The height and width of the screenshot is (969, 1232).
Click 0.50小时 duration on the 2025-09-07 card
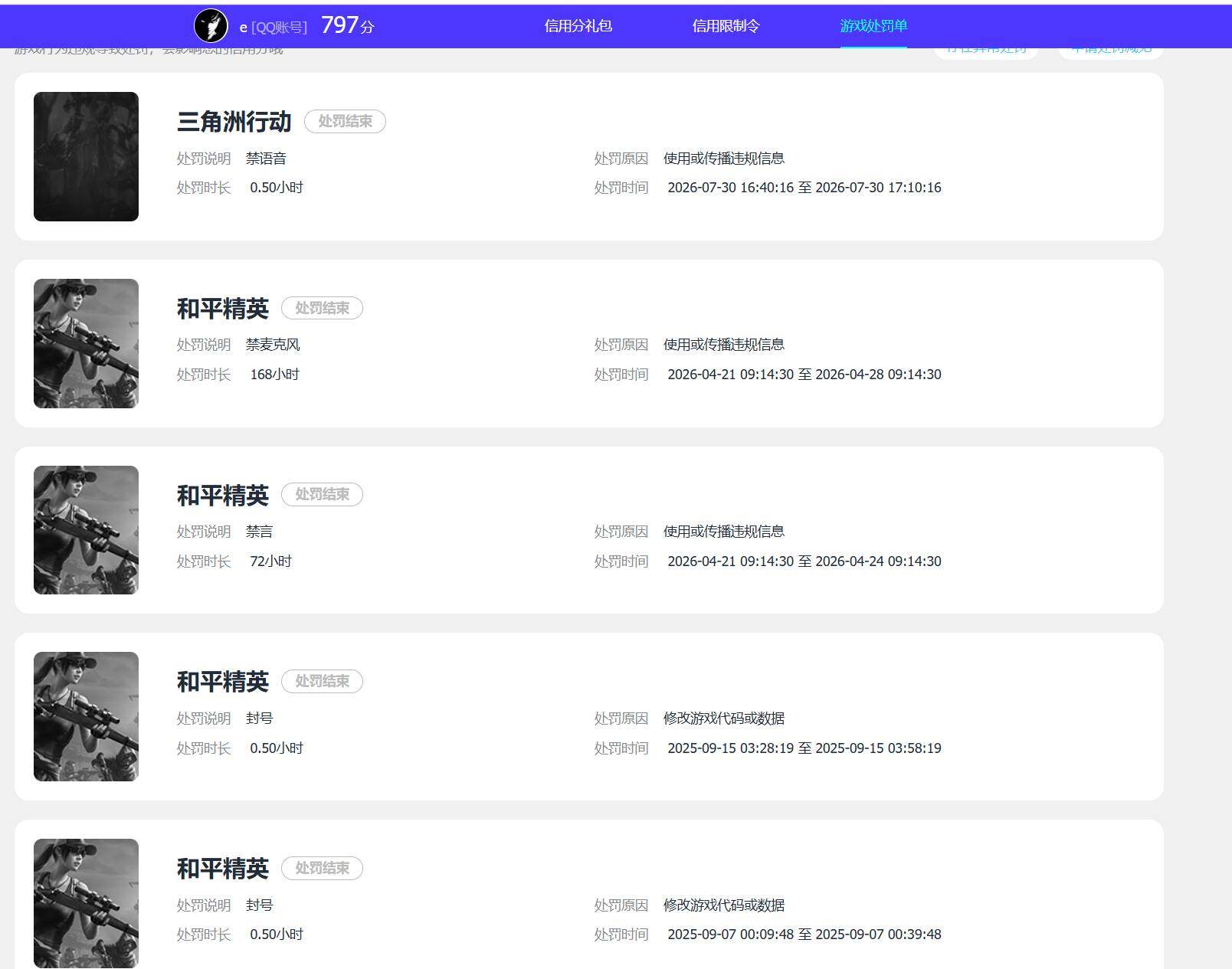277,935
